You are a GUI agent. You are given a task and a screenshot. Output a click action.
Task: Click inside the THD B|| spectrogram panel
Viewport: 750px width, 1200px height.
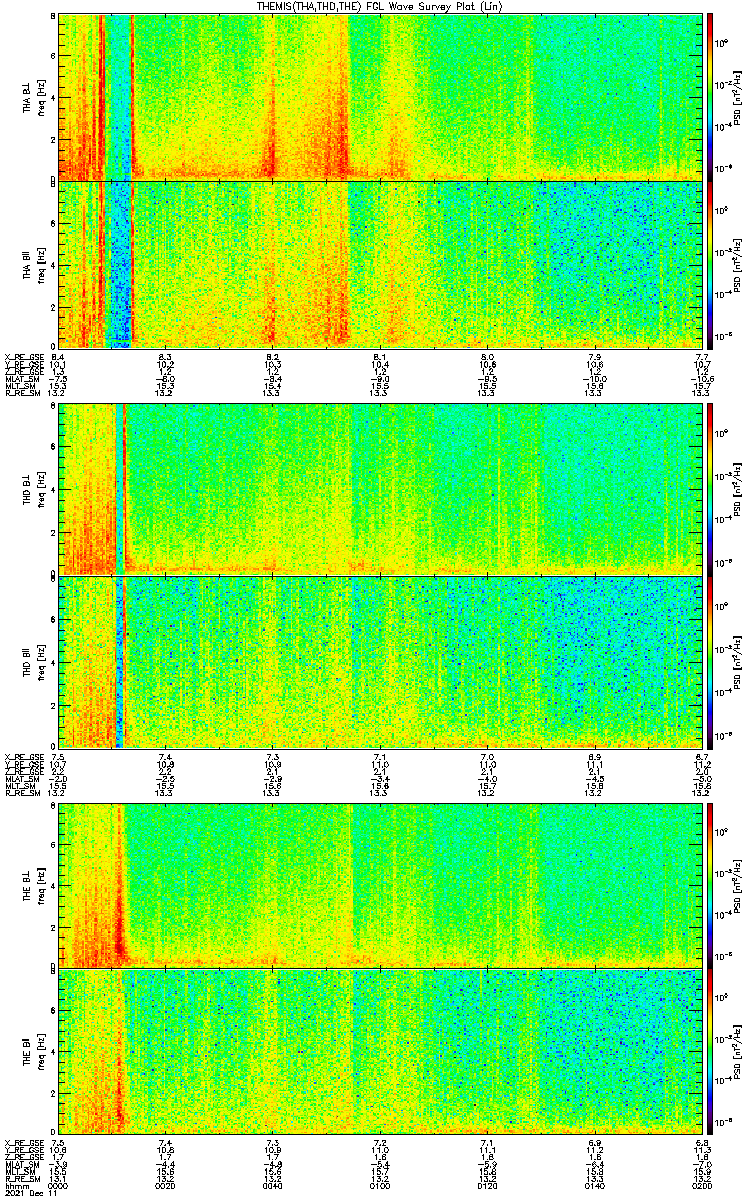pos(379,662)
